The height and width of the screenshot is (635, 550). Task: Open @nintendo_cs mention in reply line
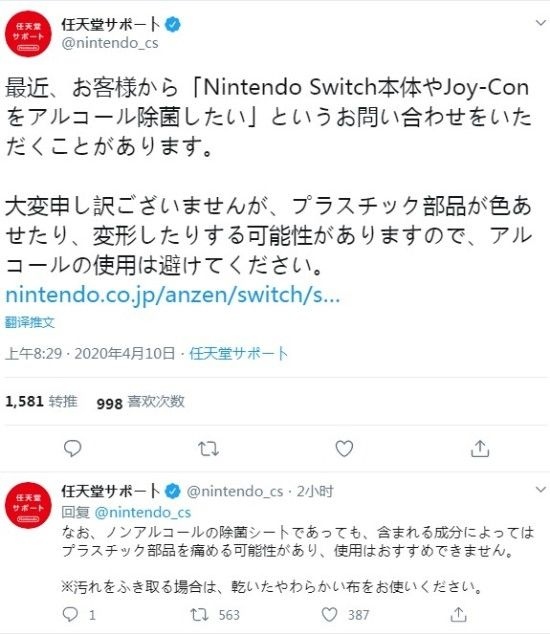pos(143,512)
